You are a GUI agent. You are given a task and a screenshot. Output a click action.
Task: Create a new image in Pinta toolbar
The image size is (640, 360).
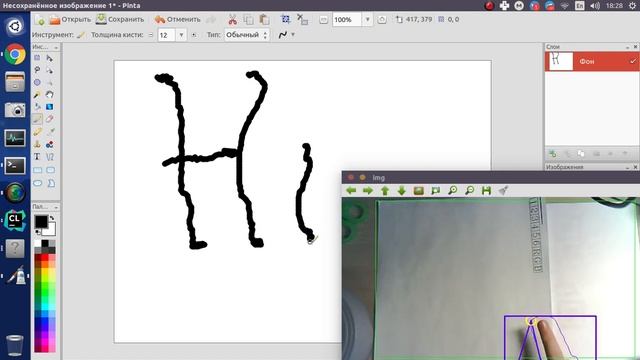pos(40,19)
